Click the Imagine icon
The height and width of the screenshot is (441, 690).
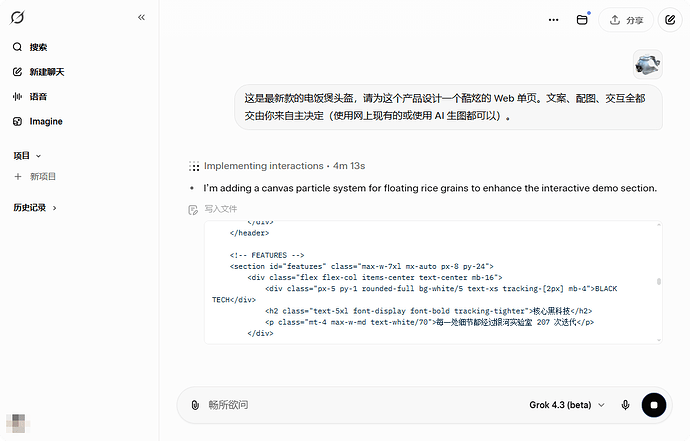point(17,121)
